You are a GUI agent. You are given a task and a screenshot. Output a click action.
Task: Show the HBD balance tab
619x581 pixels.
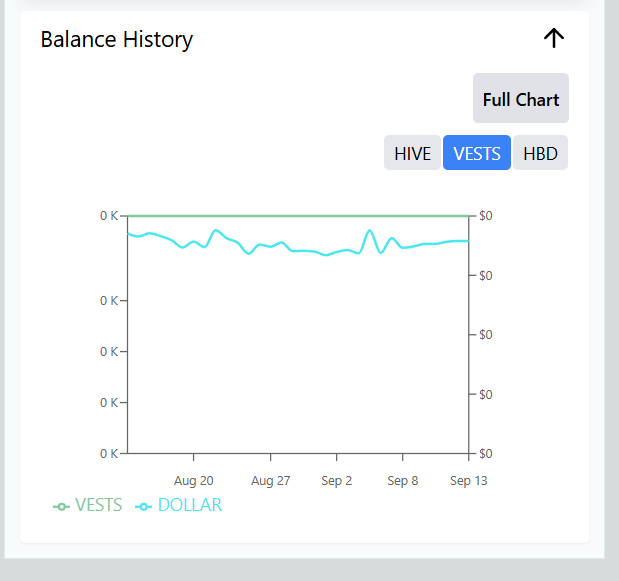coord(540,153)
